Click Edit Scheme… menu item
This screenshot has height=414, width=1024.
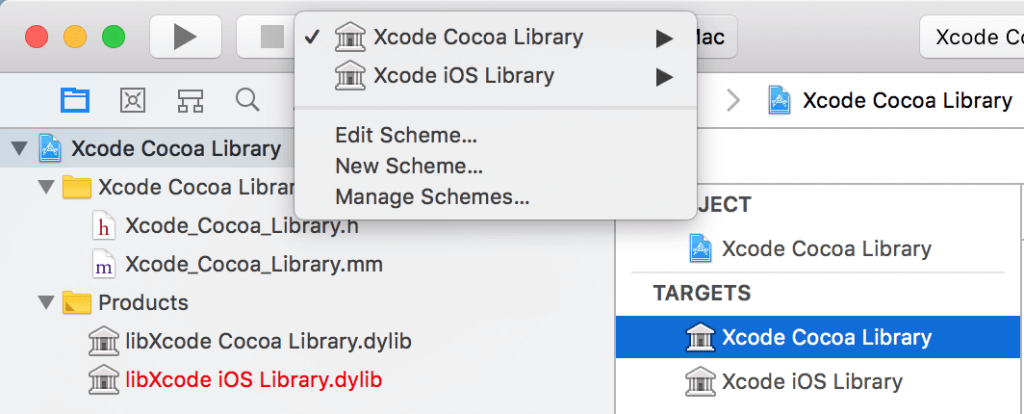406,135
